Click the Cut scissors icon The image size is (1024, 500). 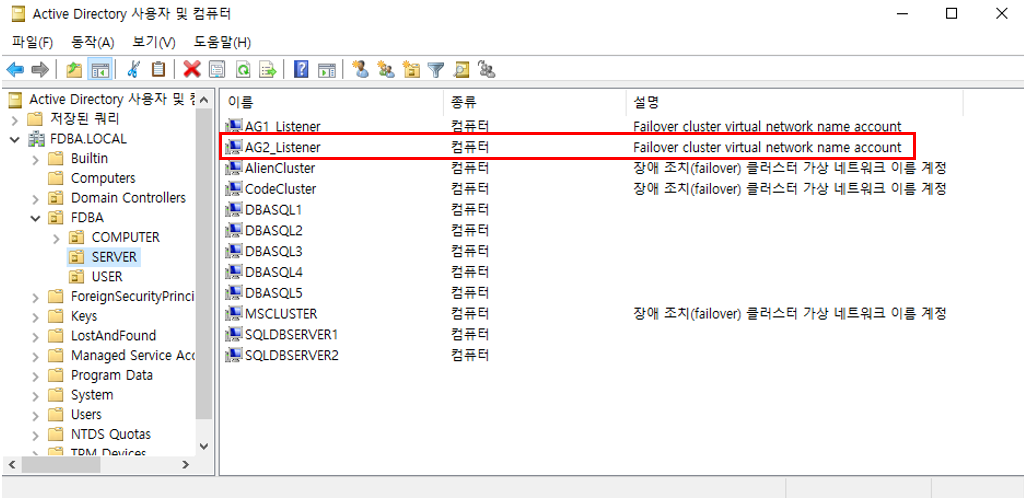[x=133, y=69]
